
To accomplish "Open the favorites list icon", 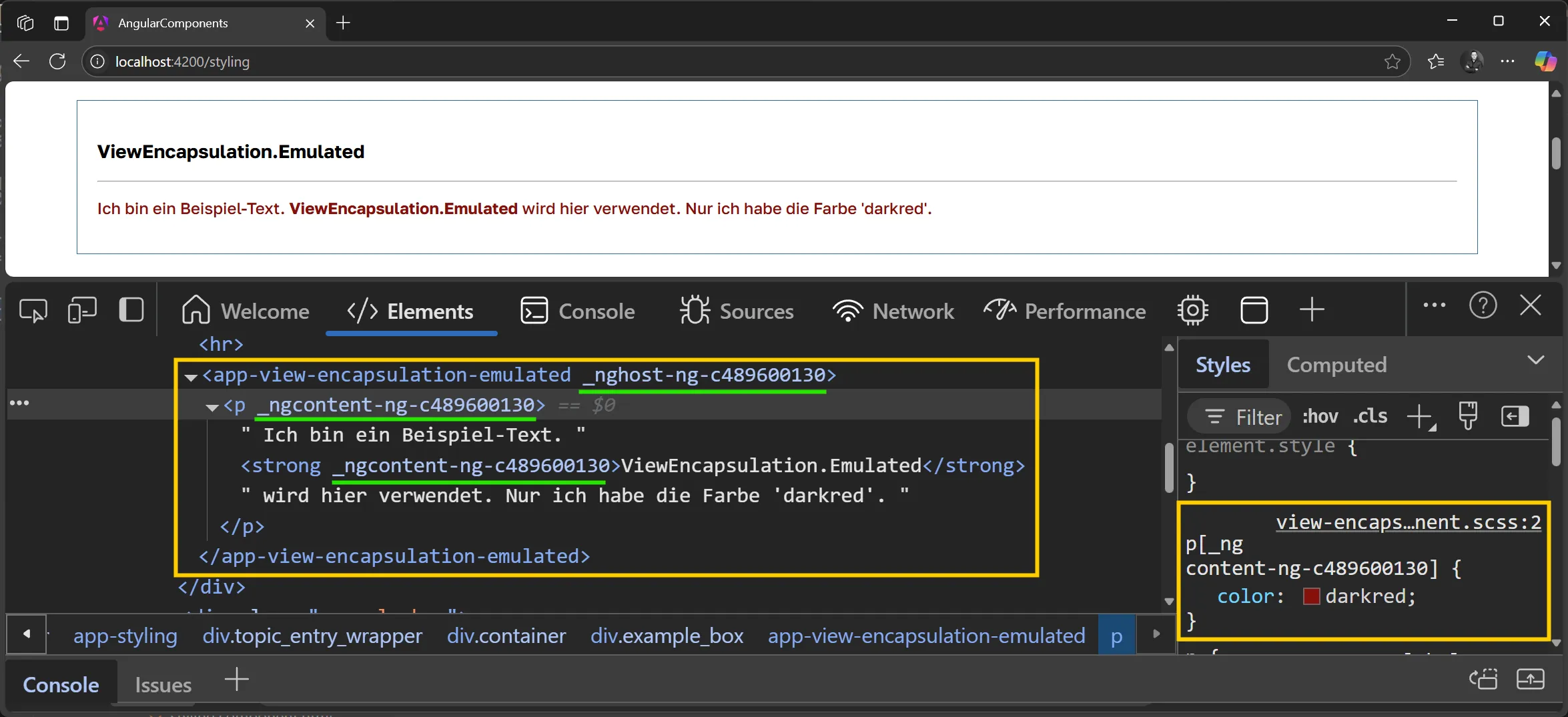I will [x=1435, y=61].
